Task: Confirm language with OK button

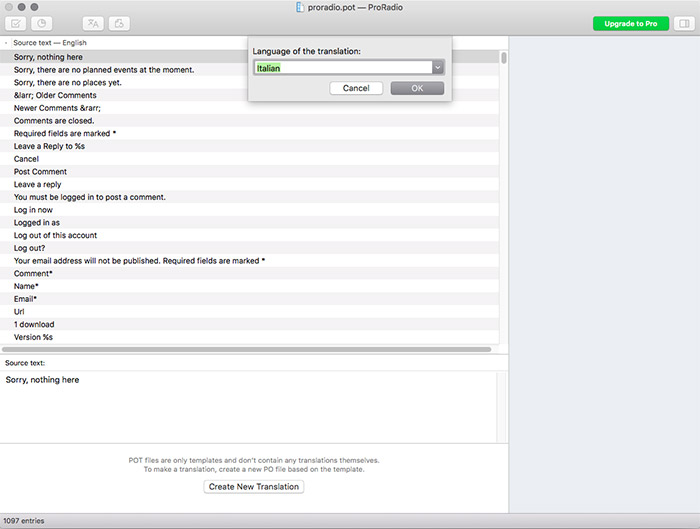Action: pos(417,88)
